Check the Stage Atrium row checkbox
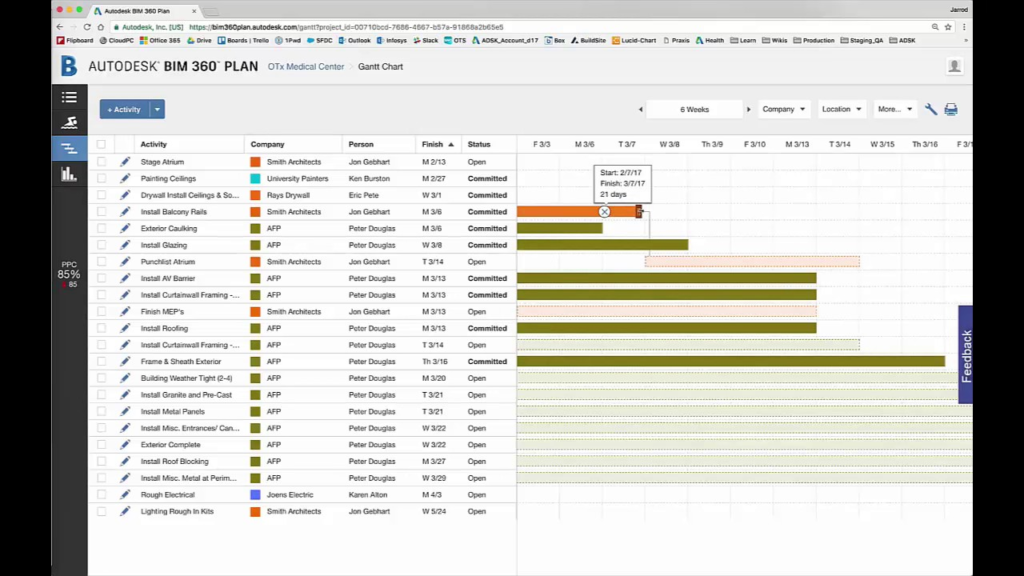Screen dimensions: 1024x576 pyautogui.click(x=101, y=161)
